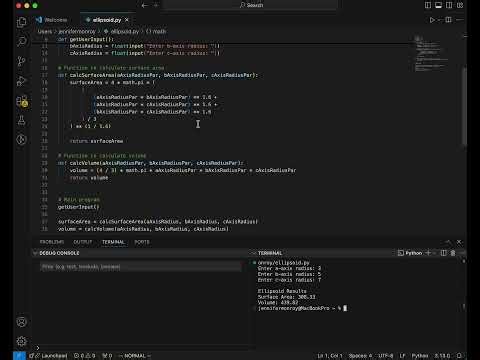
Task: Open run button dropdown arrow
Action: pyautogui.click(x=439, y=20)
